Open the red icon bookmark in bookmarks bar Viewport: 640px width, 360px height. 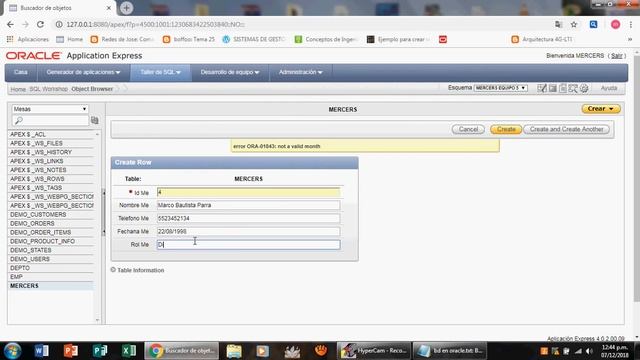(443, 39)
